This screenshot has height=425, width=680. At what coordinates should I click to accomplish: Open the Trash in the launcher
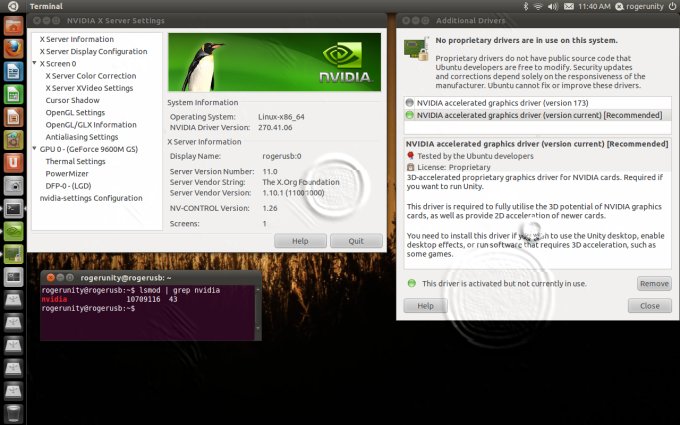13,414
